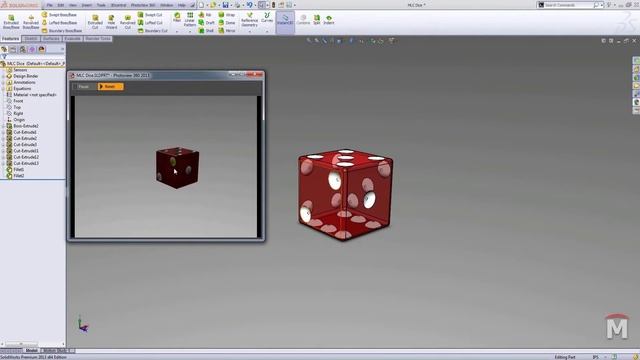This screenshot has height=360, width=640.
Task: Select the Fillet tool in ribbon
Action: coord(177,17)
